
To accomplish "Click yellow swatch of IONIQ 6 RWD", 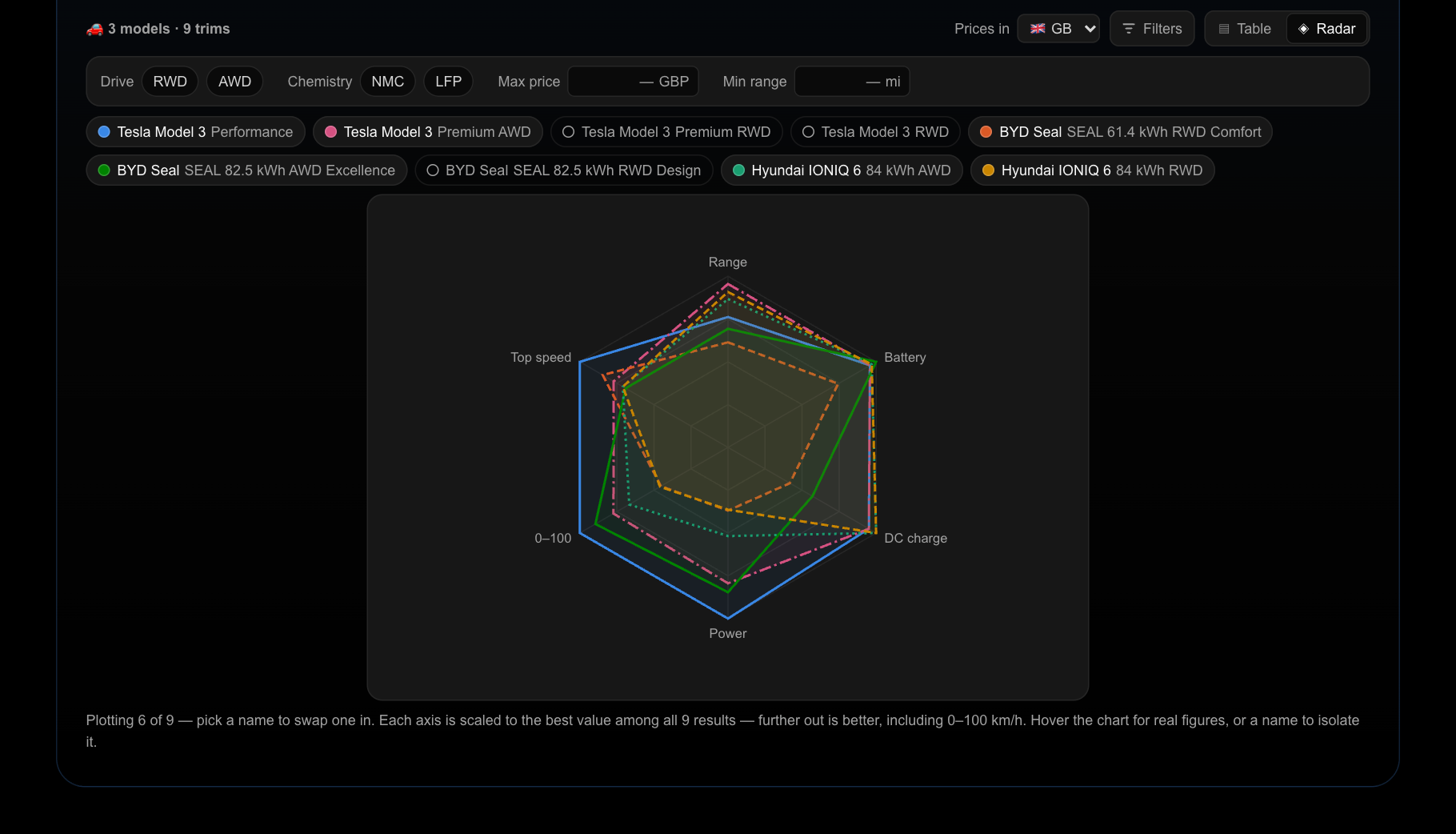I will click(x=988, y=170).
